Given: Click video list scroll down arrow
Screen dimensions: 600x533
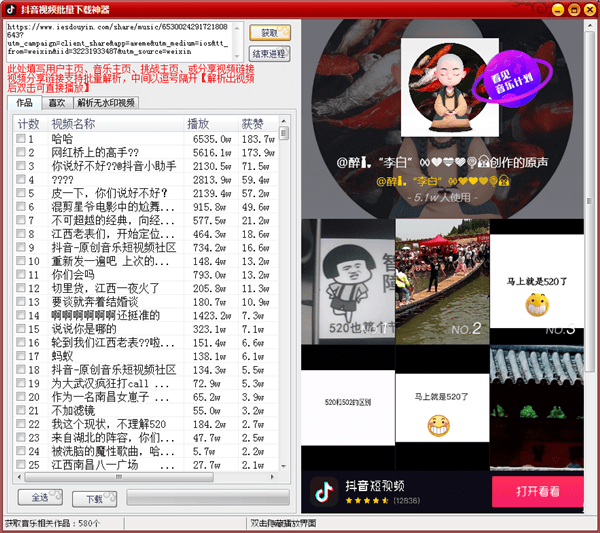Looking at the screenshot, I should click(284, 466).
